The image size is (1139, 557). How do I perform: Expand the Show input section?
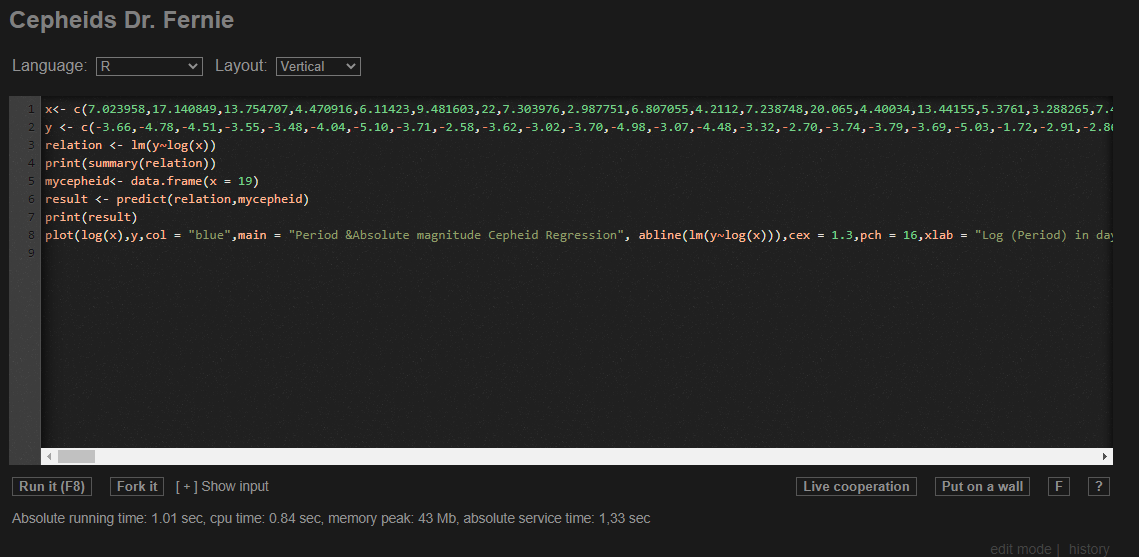222,487
